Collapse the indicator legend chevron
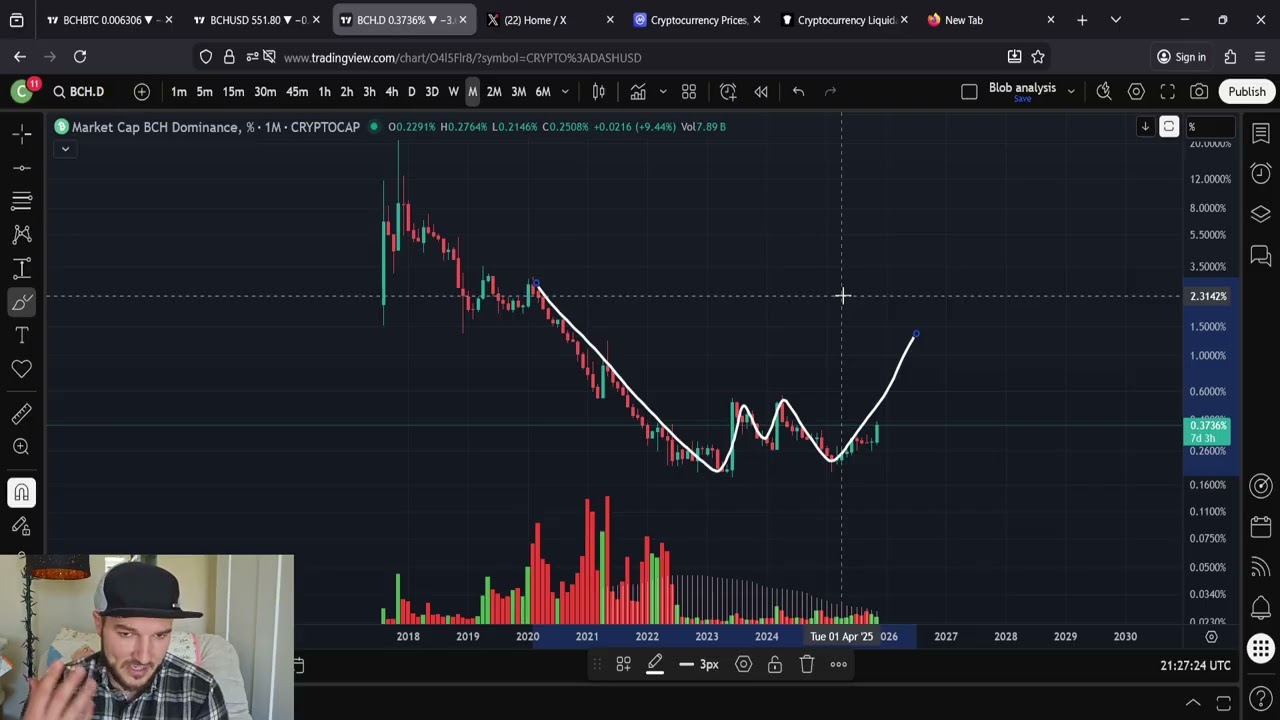The width and height of the screenshot is (1280, 720). pos(65,149)
